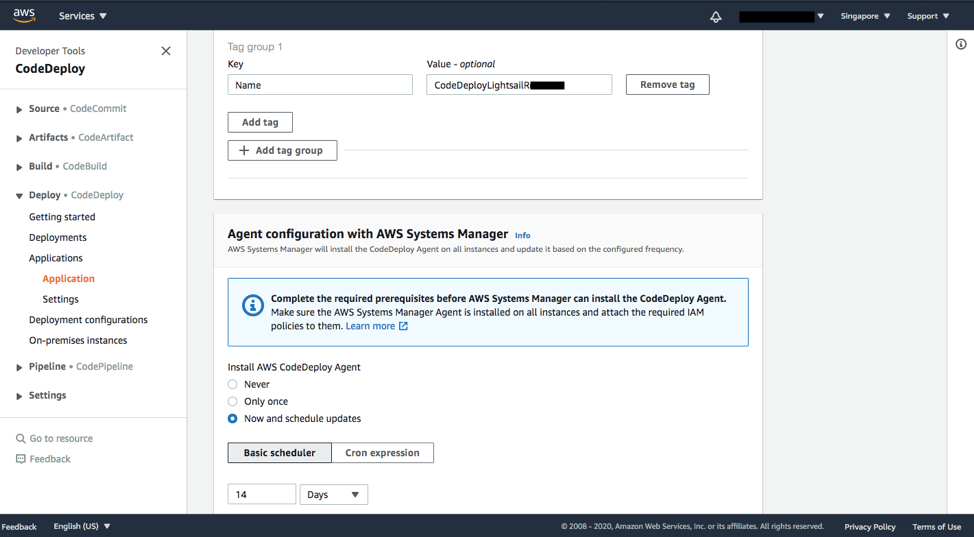Open the Services dropdown menu
The height and width of the screenshot is (537, 974).
click(x=83, y=16)
